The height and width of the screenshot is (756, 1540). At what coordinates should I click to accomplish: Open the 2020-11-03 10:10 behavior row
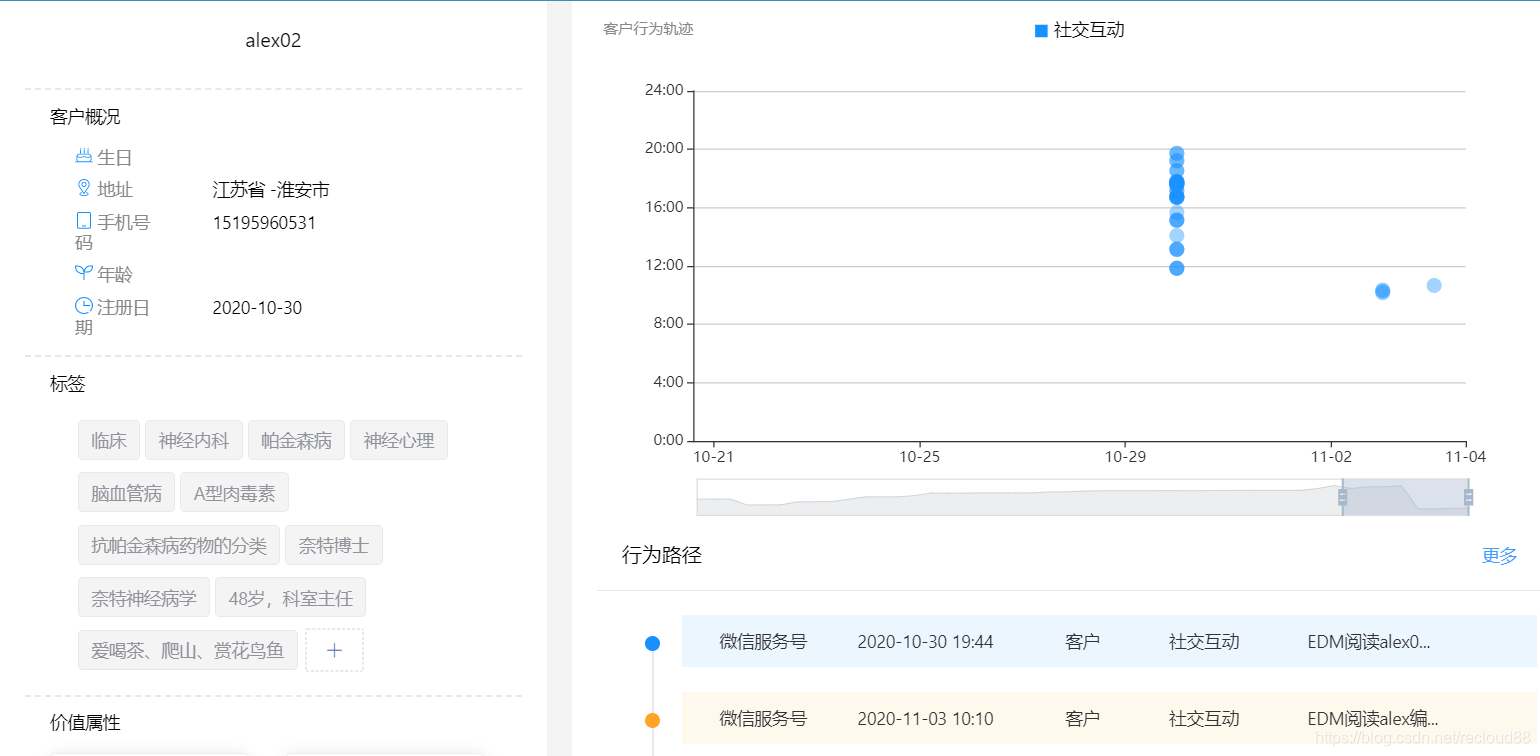(1109, 719)
